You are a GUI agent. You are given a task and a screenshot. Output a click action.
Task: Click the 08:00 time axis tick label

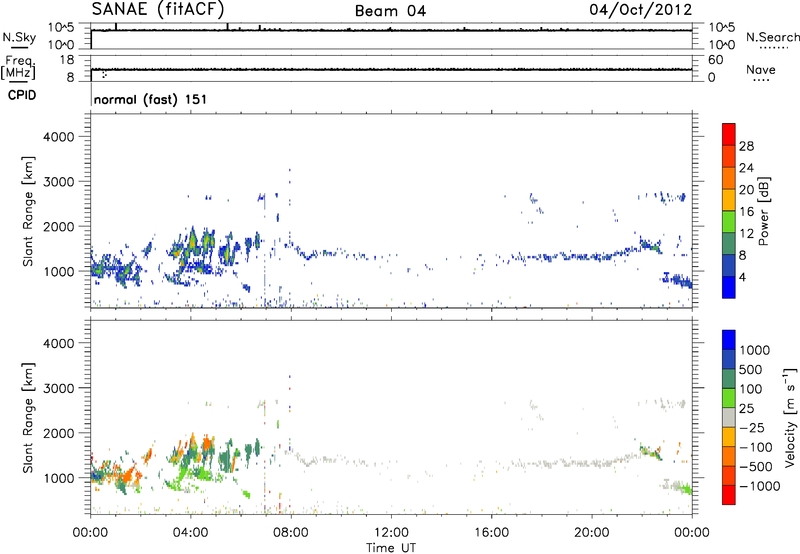(x=291, y=533)
